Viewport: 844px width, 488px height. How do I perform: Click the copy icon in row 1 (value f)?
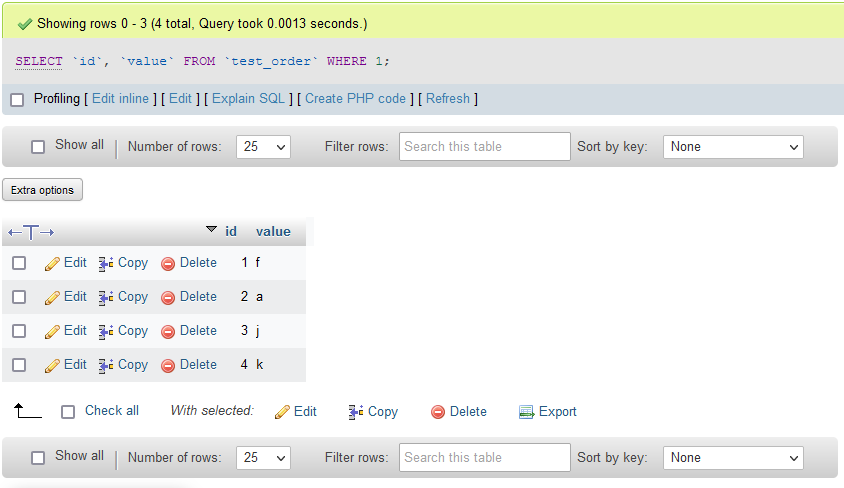pyautogui.click(x=106, y=263)
